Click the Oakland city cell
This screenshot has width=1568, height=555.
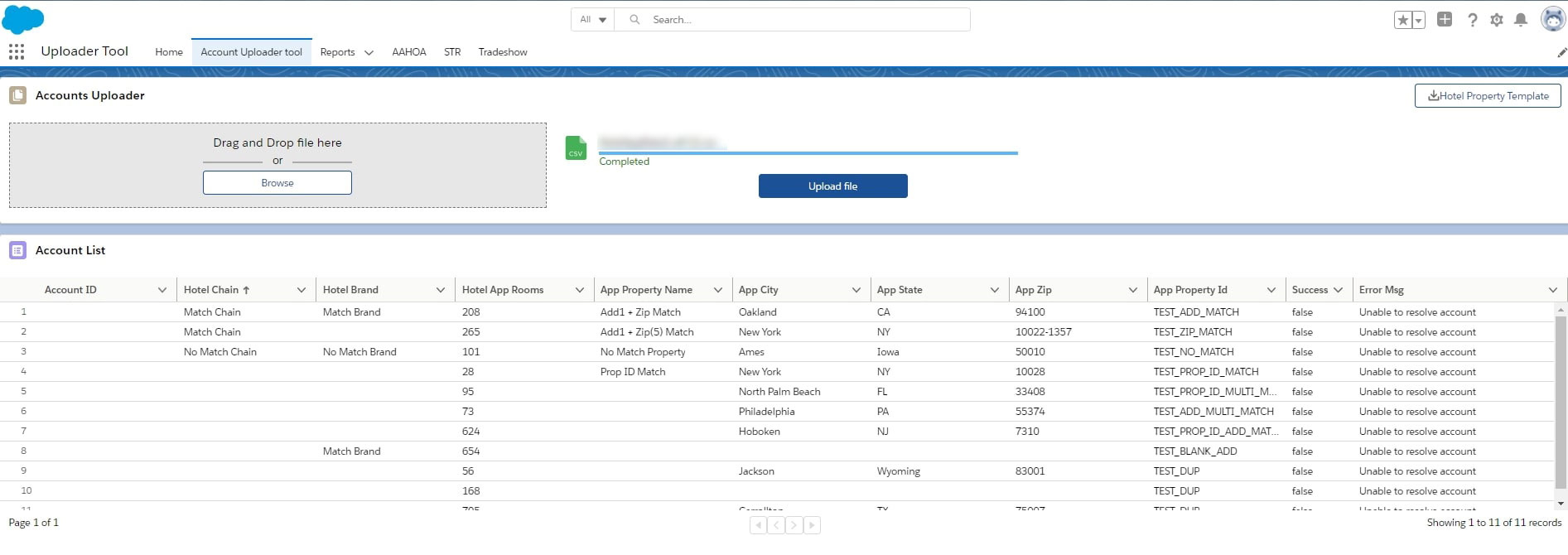[x=758, y=312]
